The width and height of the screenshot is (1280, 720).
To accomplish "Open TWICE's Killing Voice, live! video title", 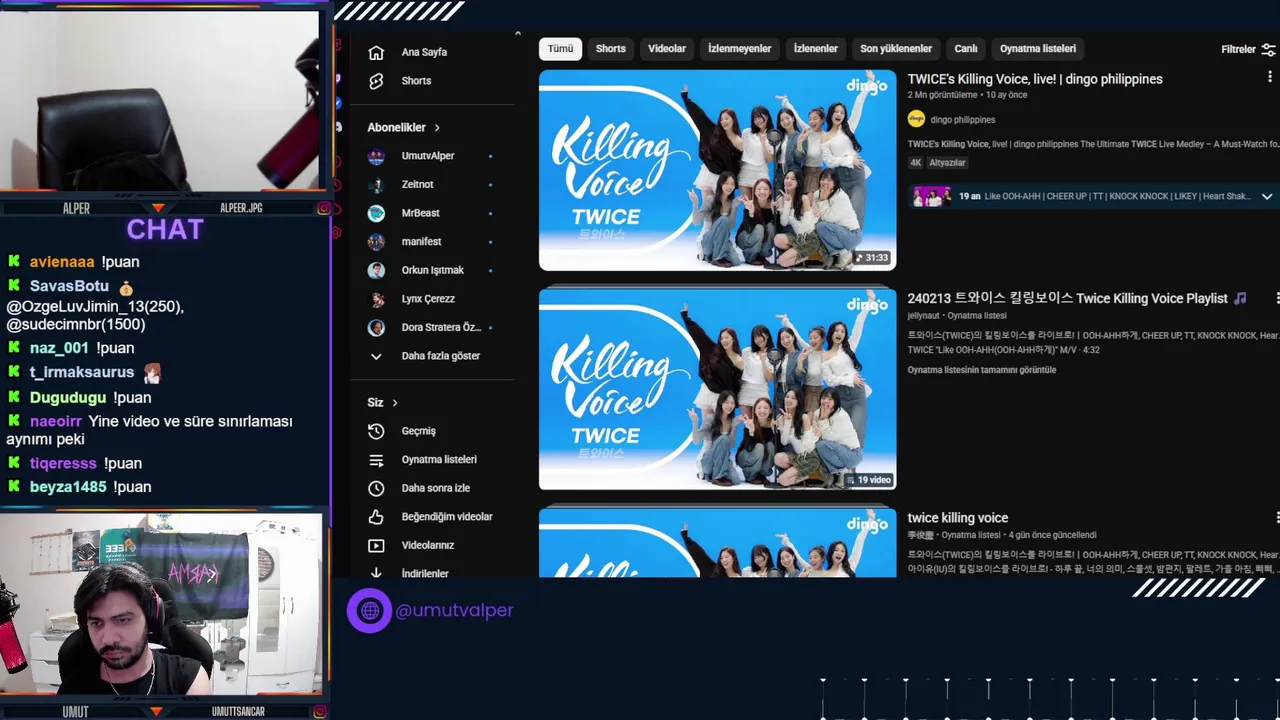I will point(1035,79).
